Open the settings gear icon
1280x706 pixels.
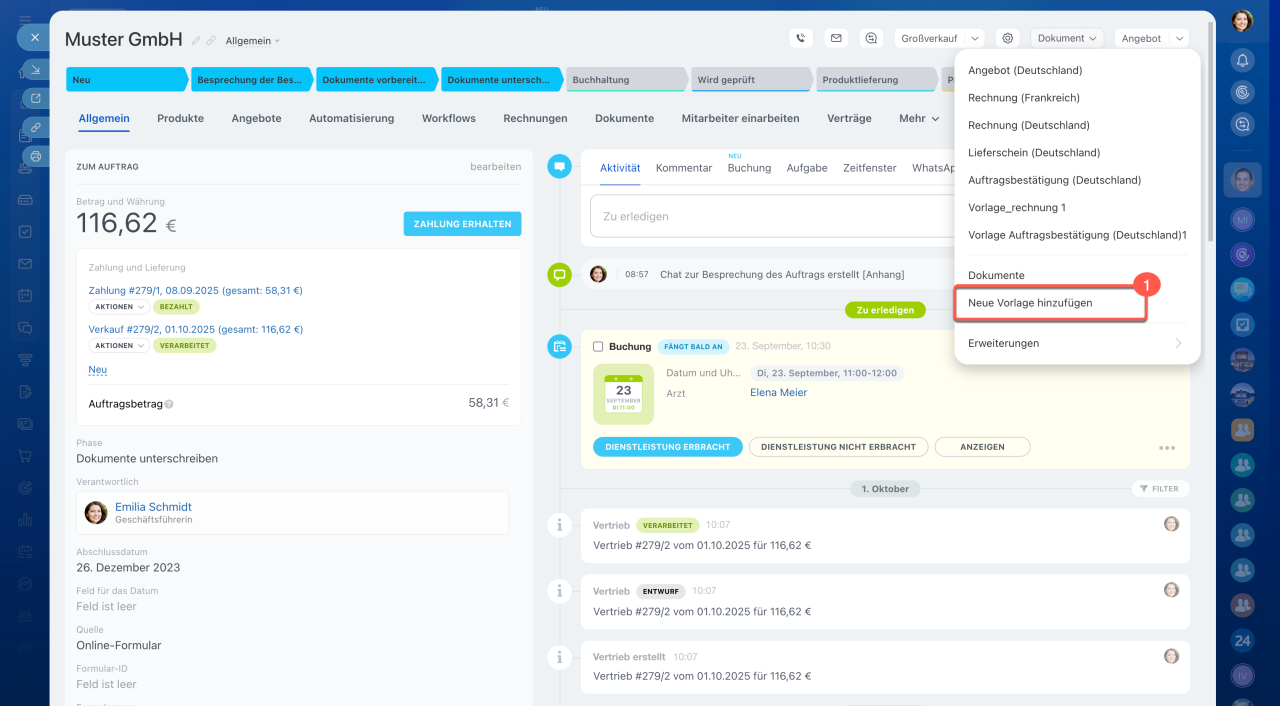pyautogui.click(x=1008, y=38)
